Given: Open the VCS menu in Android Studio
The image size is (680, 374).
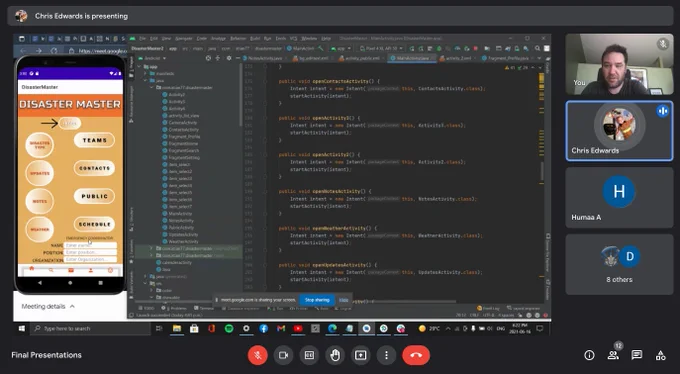Looking at the screenshot, I should 293,39.
